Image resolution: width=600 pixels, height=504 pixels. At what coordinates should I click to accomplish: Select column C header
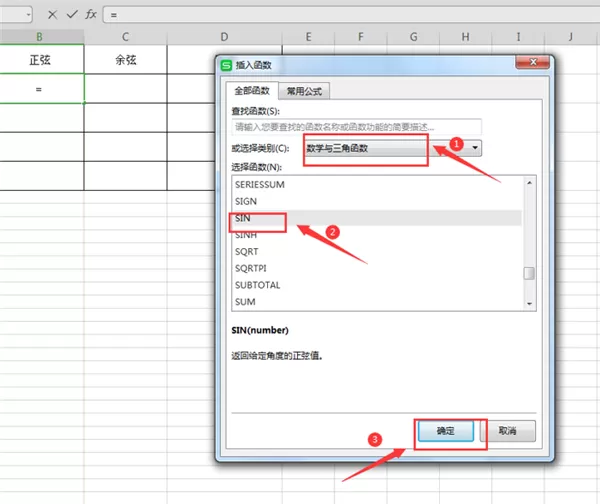[126, 37]
